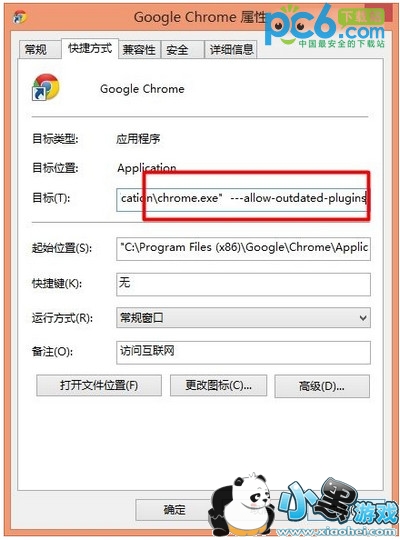Click the 高级(D)... button
This screenshot has height=540, width=400.
tap(322, 386)
